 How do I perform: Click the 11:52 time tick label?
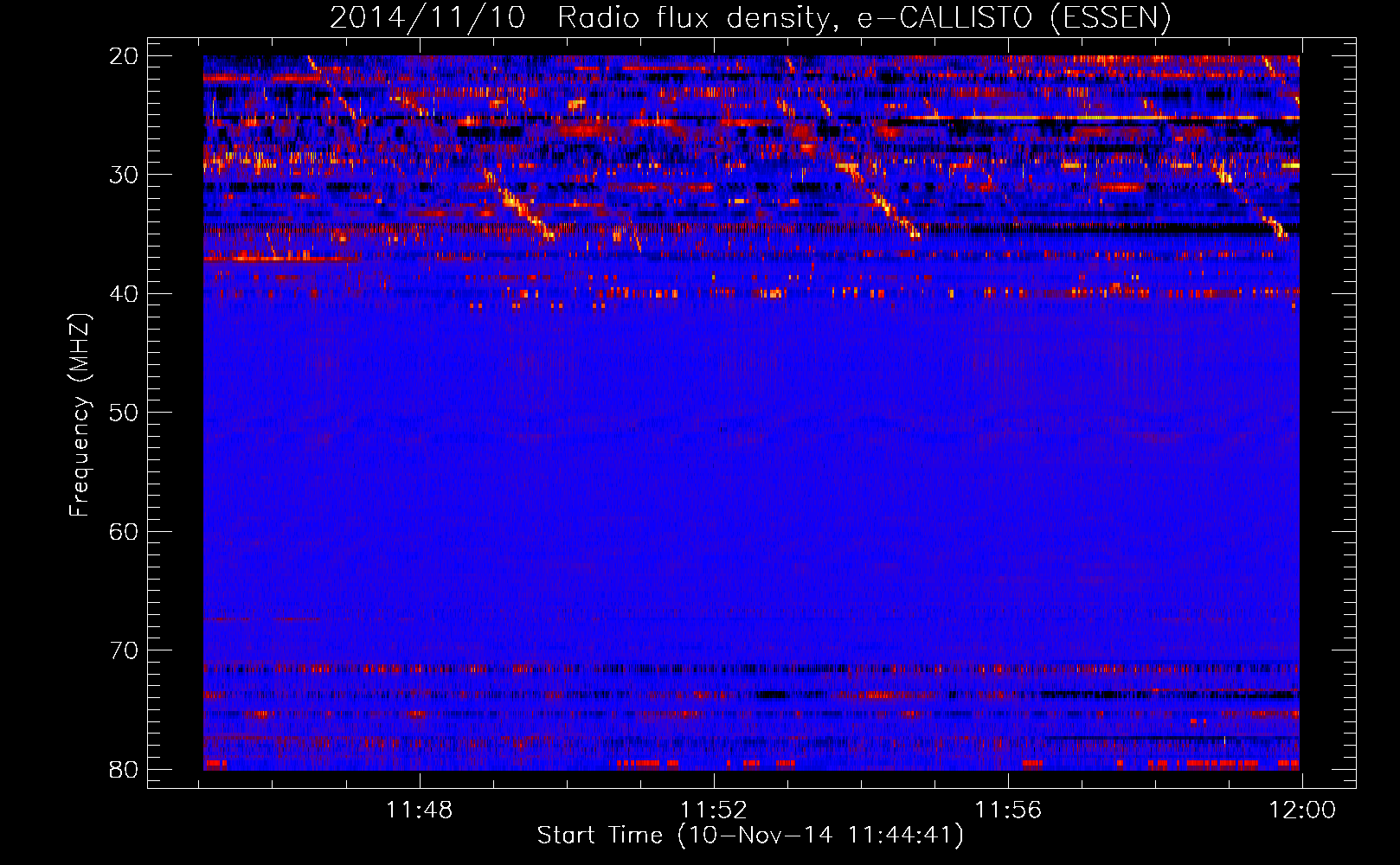pos(714,810)
